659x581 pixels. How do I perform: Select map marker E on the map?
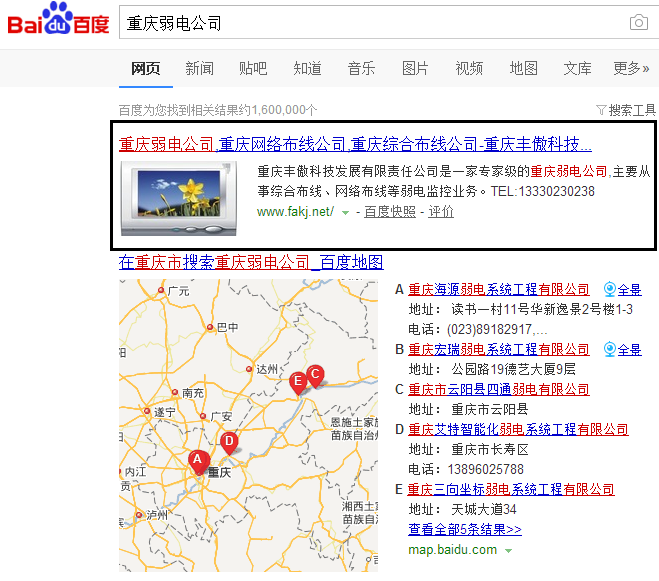(x=297, y=381)
